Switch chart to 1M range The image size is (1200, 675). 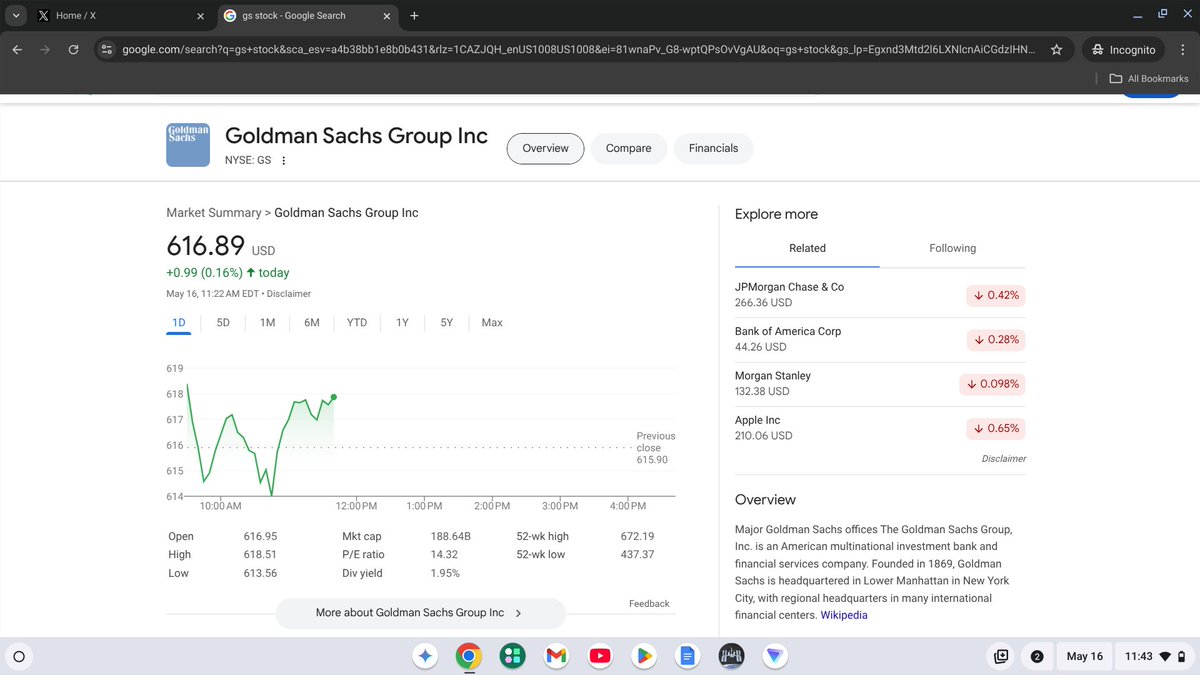pyautogui.click(x=267, y=322)
